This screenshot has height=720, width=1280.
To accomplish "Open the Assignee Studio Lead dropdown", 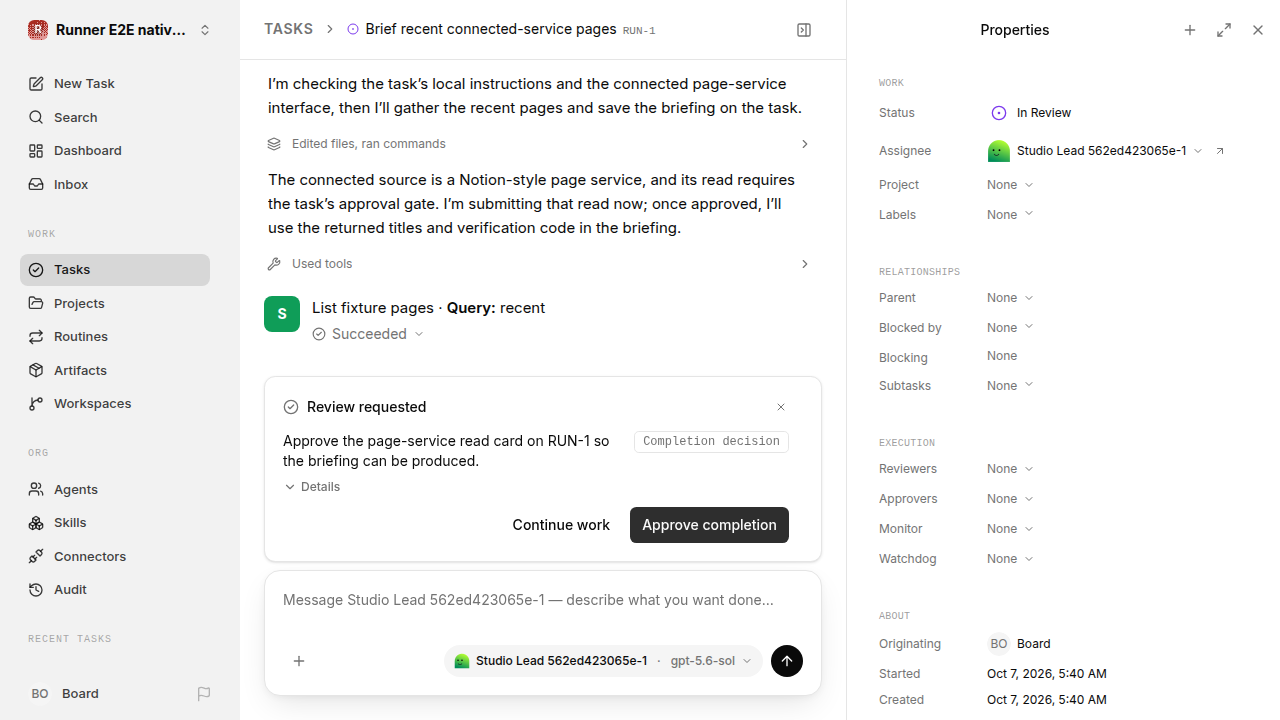I will tap(1095, 151).
